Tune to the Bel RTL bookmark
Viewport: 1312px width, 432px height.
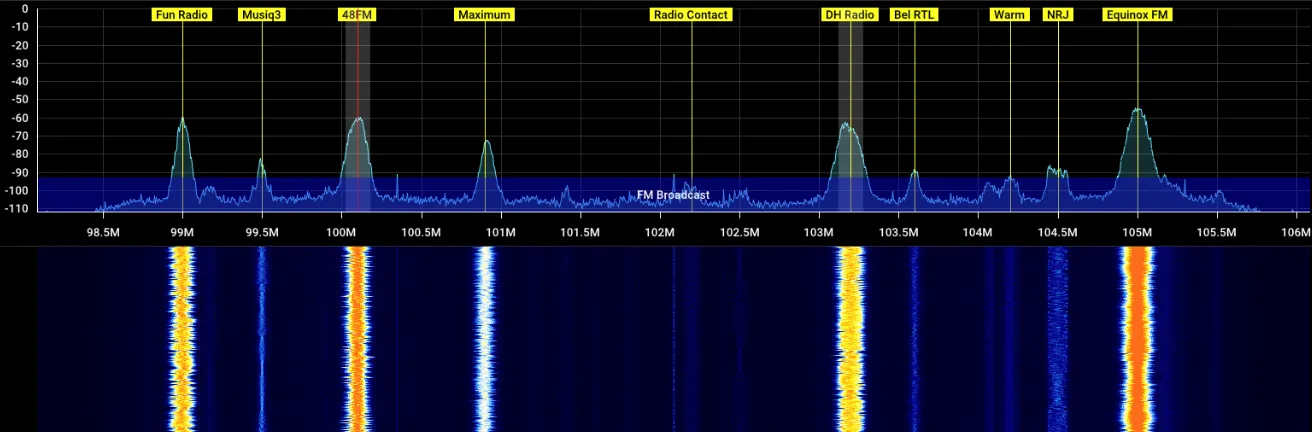[914, 15]
